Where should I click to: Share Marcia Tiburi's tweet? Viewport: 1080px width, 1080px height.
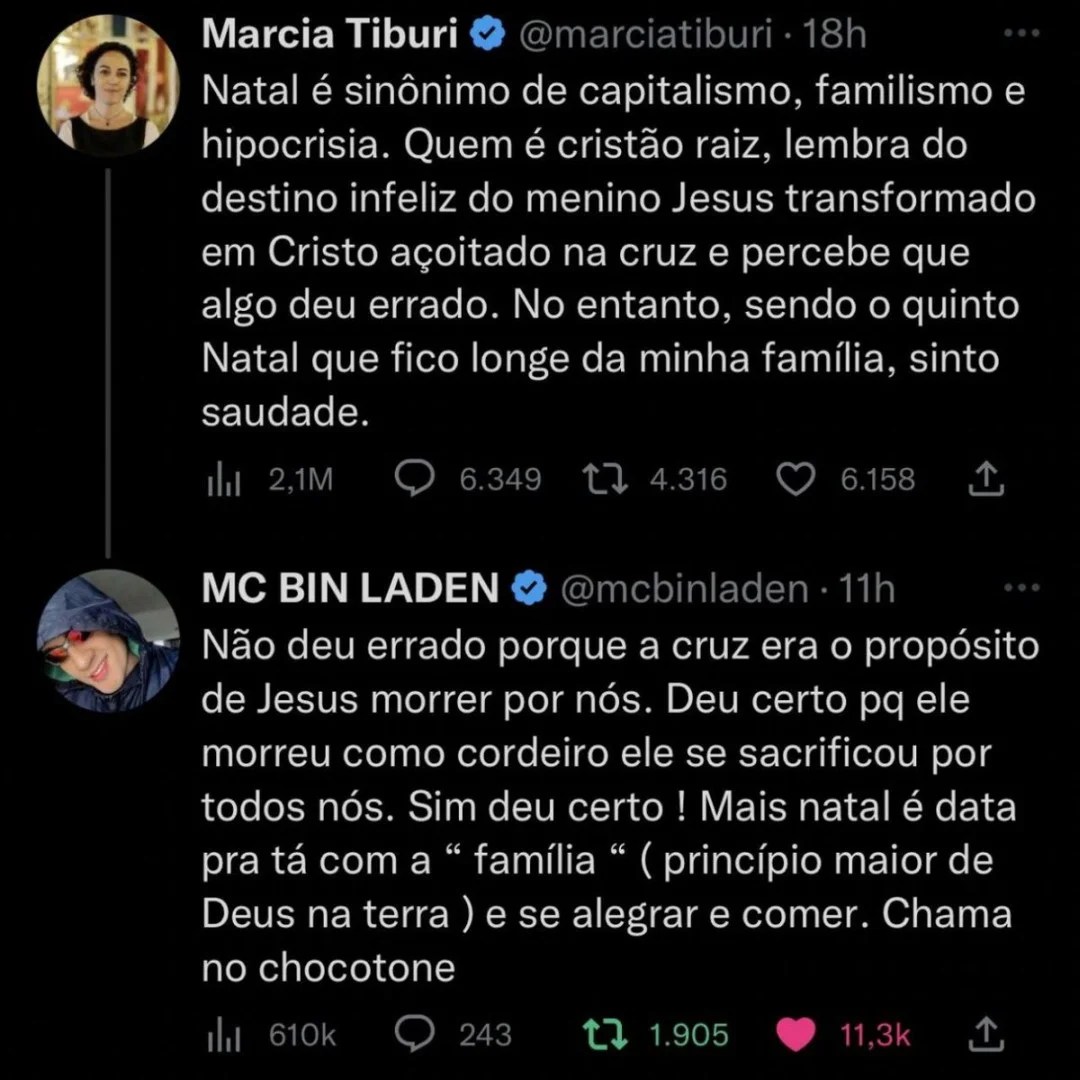tap(988, 480)
